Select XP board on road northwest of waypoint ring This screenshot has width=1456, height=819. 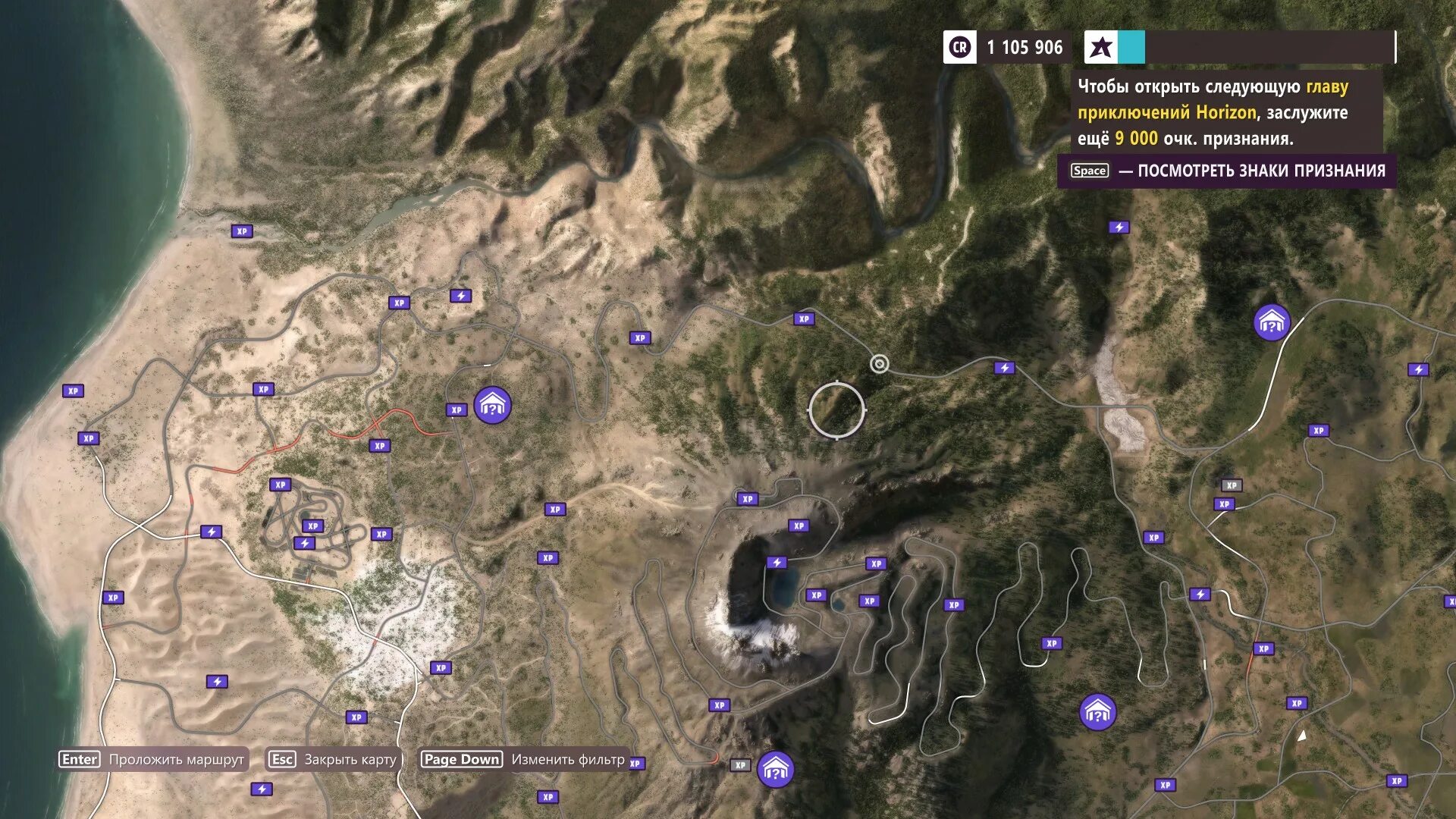click(804, 319)
